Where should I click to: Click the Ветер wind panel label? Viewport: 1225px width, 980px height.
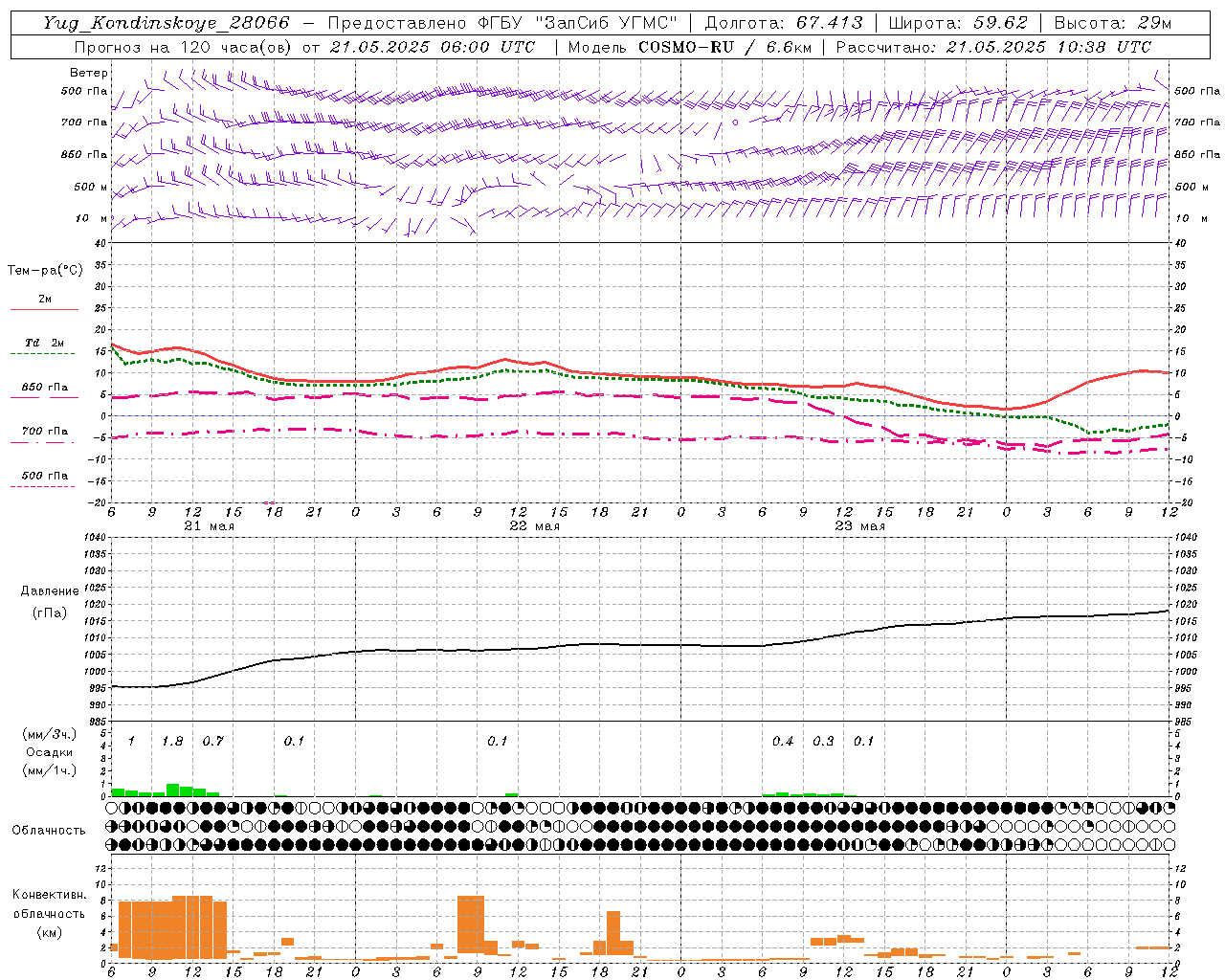(x=89, y=73)
